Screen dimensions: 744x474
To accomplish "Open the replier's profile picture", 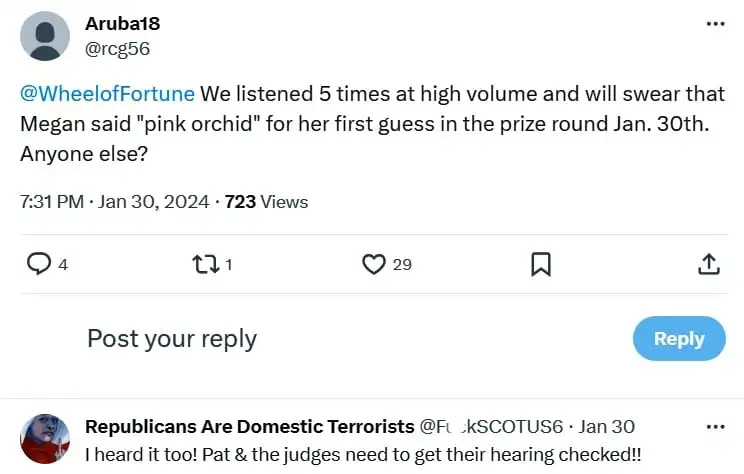I will tap(45, 439).
